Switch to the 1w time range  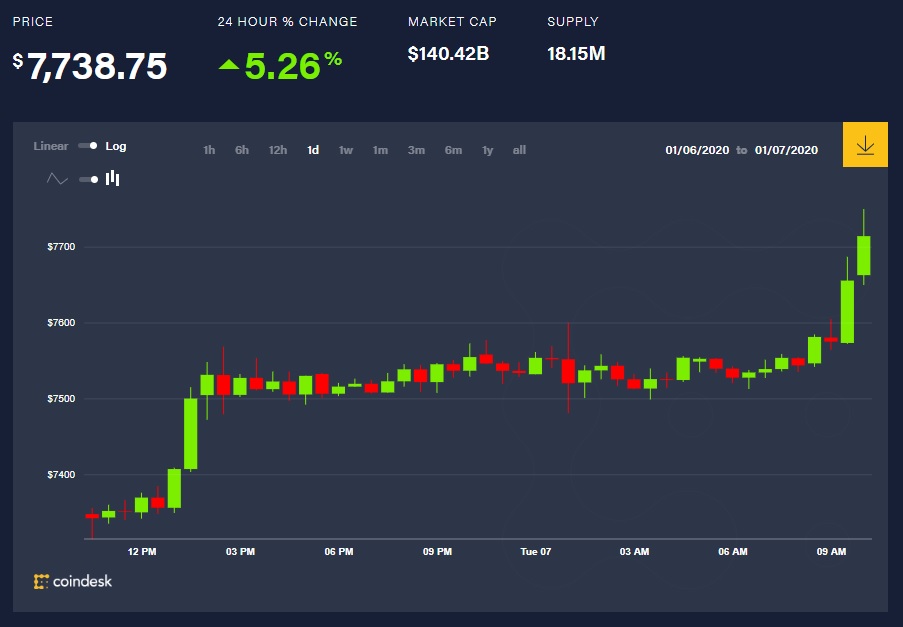pos(346,150)
